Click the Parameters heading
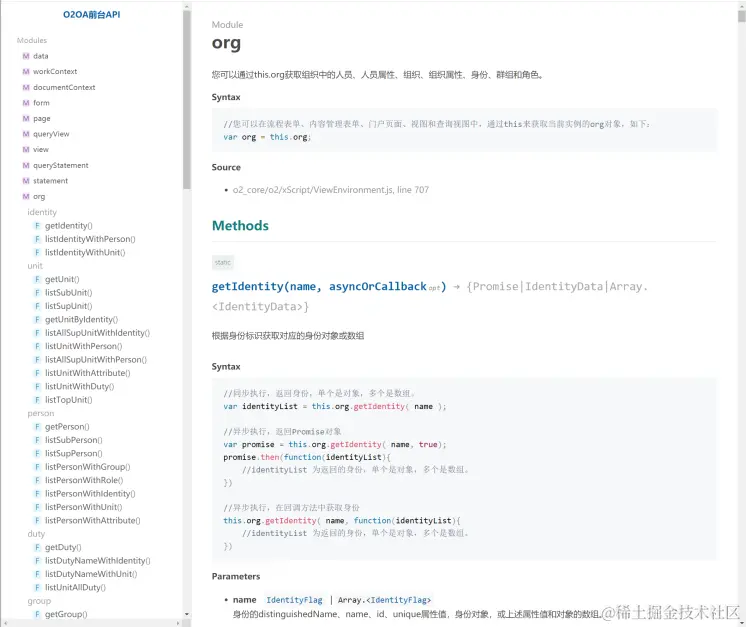This screenshot has width=746, height=627. [x=236, y=577]
